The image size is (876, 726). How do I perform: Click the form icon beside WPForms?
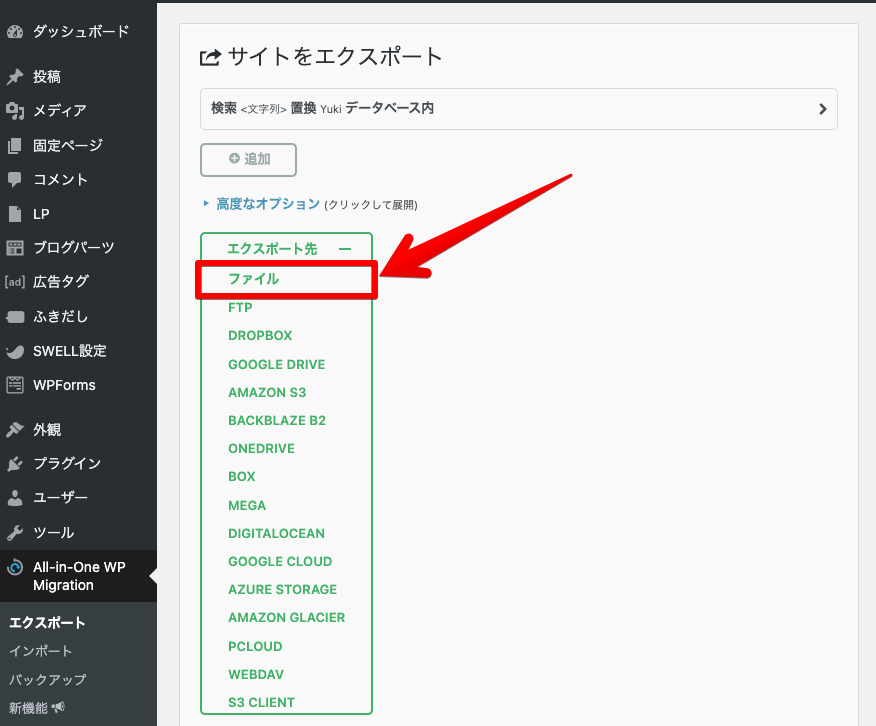(x=15, y=385)
